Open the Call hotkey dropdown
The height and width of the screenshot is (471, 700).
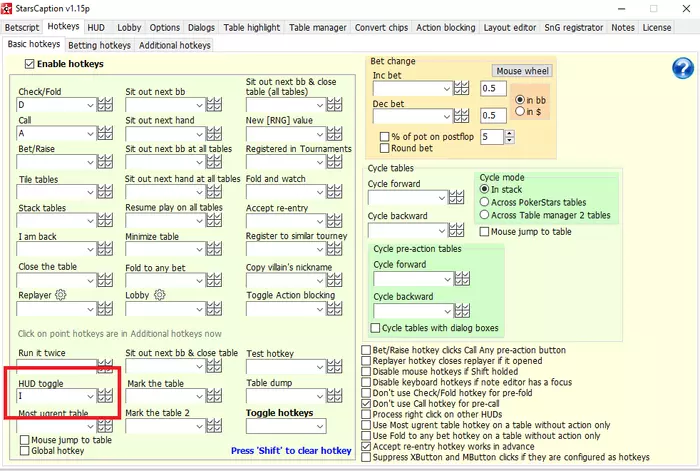(x=90, y=133)
